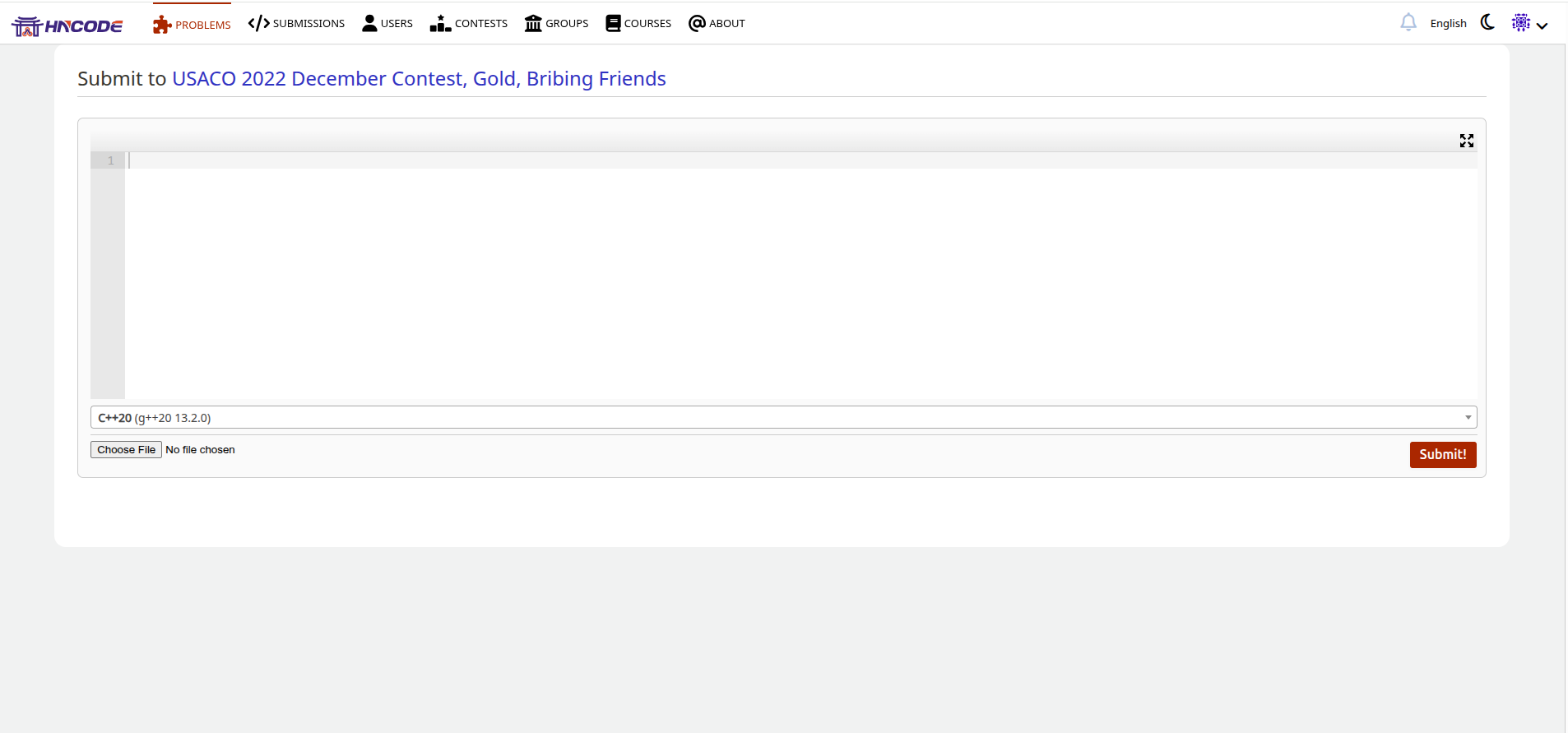
Task: Click the Groups institution icon
Action: pos(533,23)
